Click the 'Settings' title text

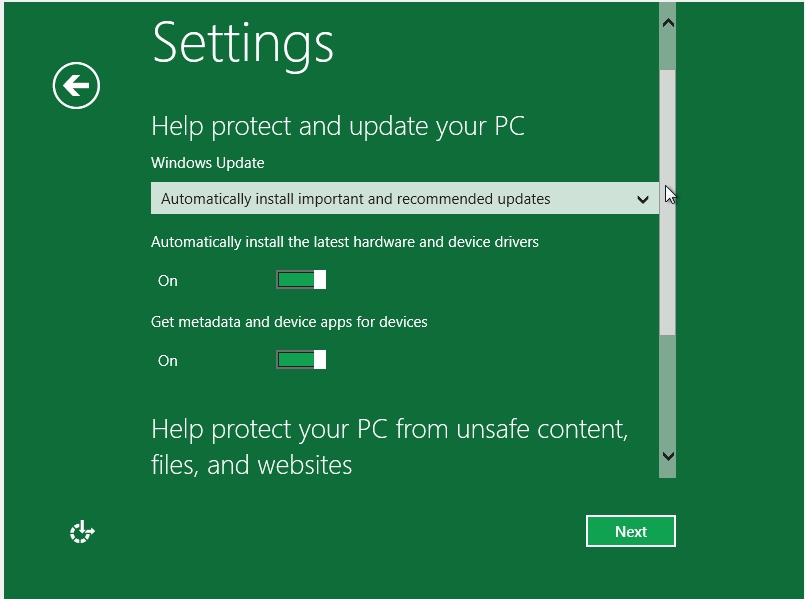(x=243, y=44)
